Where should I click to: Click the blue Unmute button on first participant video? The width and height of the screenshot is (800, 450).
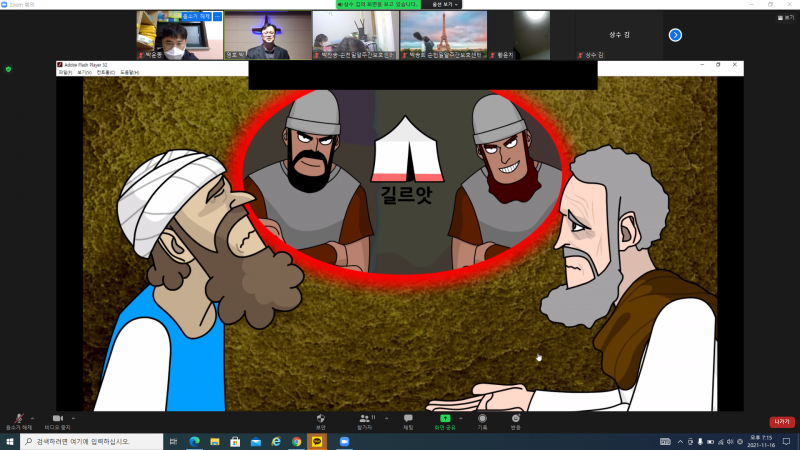click(x=196, y=16)
